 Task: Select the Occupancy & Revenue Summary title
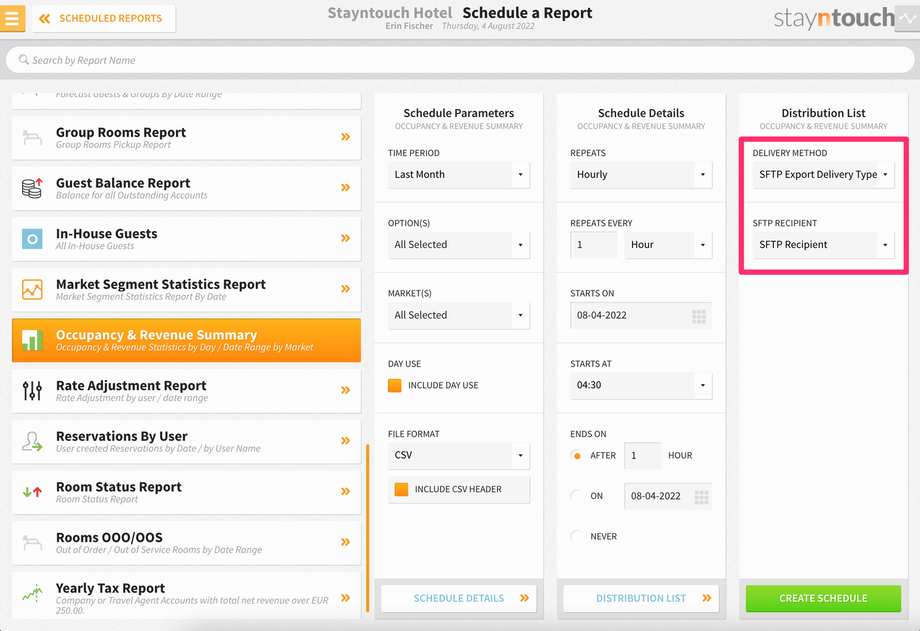(157, 335)
